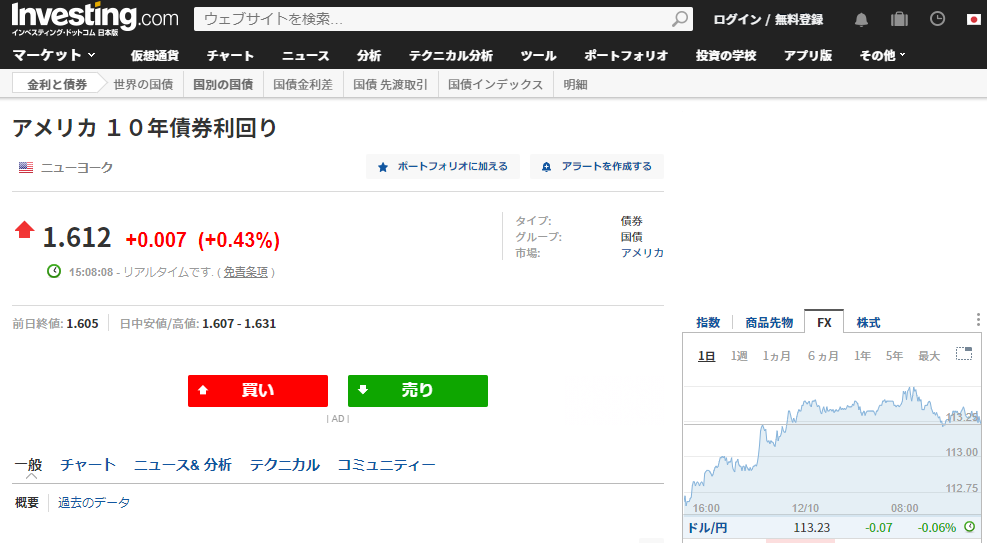The width and height of the screenshot is (987, 543).
Task: Open the 過去のデータ sub-tab
Action: [x=94, y=503]
